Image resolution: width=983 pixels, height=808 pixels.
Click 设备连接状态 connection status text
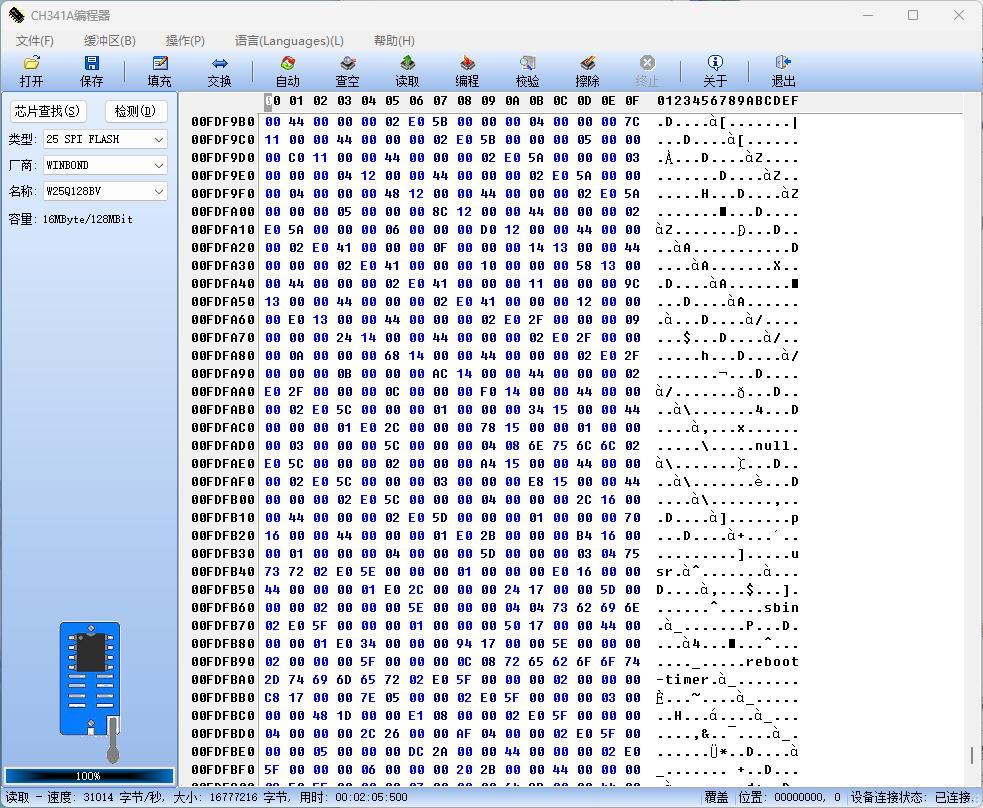911,797
